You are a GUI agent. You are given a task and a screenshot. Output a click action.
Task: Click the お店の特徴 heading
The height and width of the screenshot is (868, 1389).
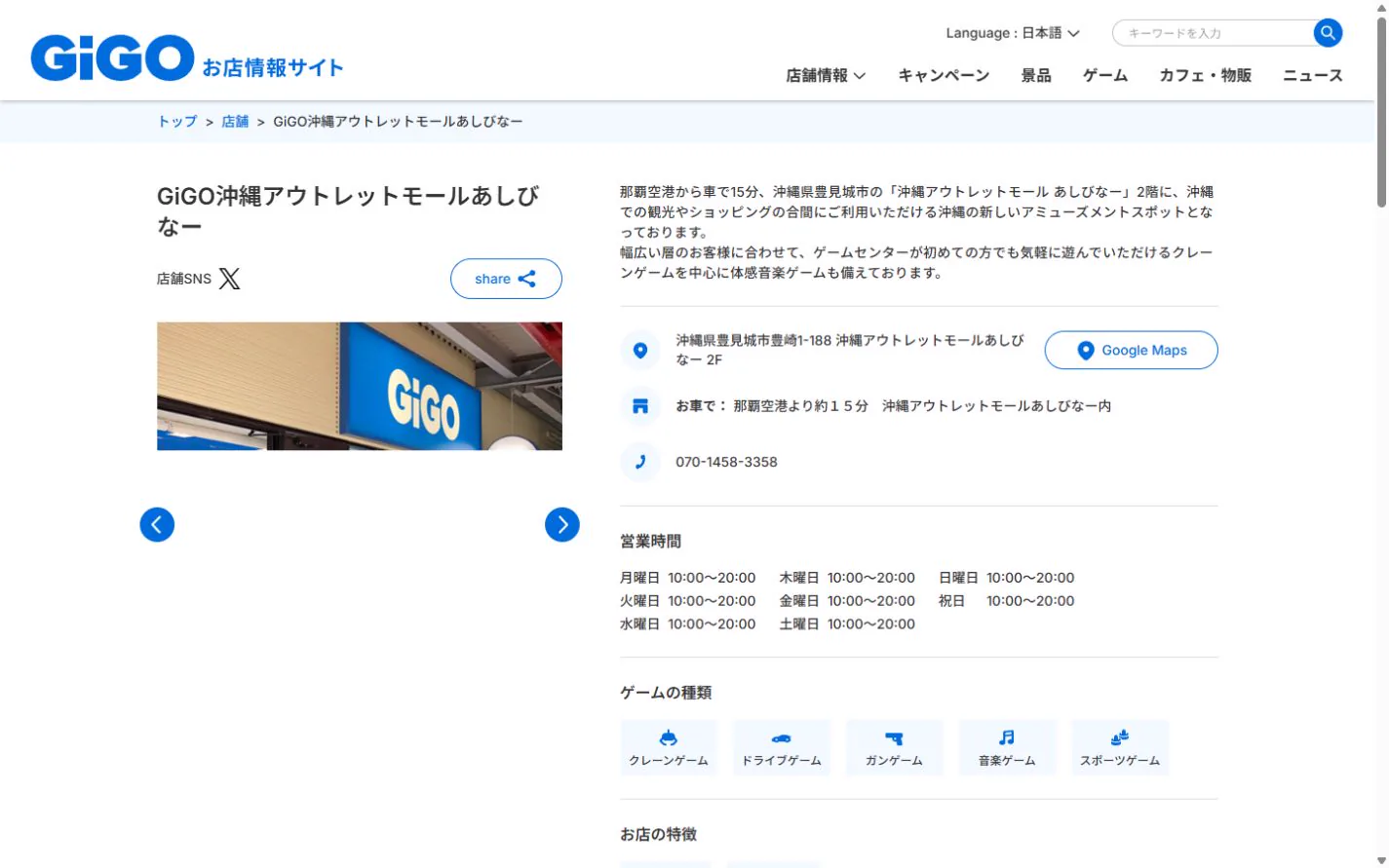click(658, 835)
